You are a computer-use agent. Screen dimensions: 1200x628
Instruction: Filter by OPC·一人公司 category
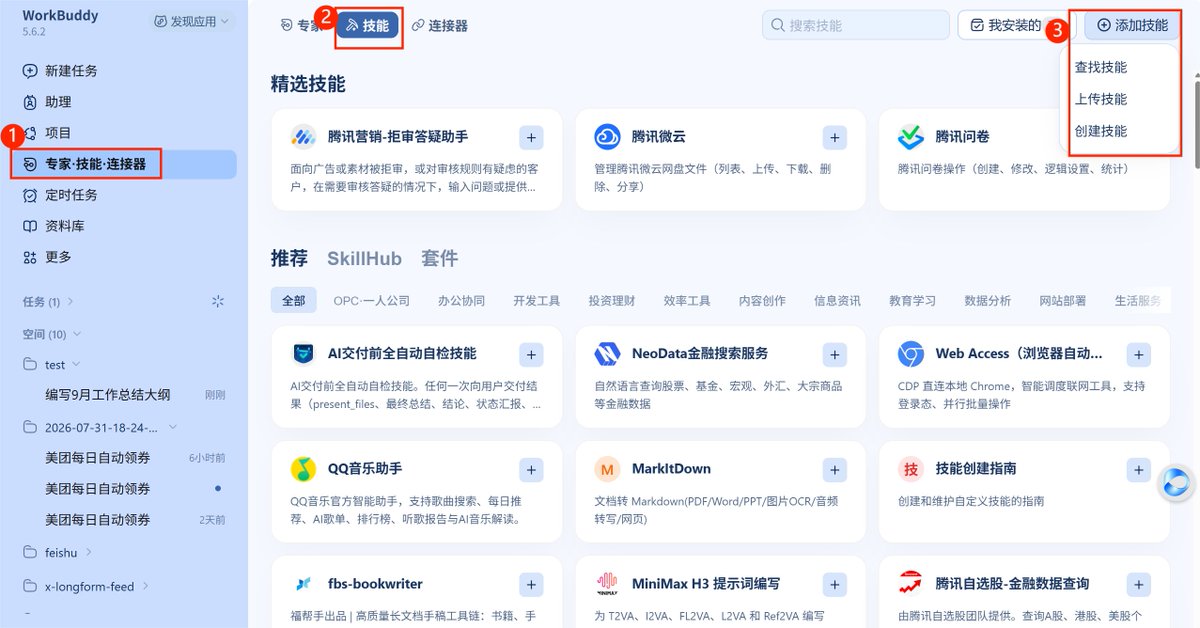coord(372,300)
